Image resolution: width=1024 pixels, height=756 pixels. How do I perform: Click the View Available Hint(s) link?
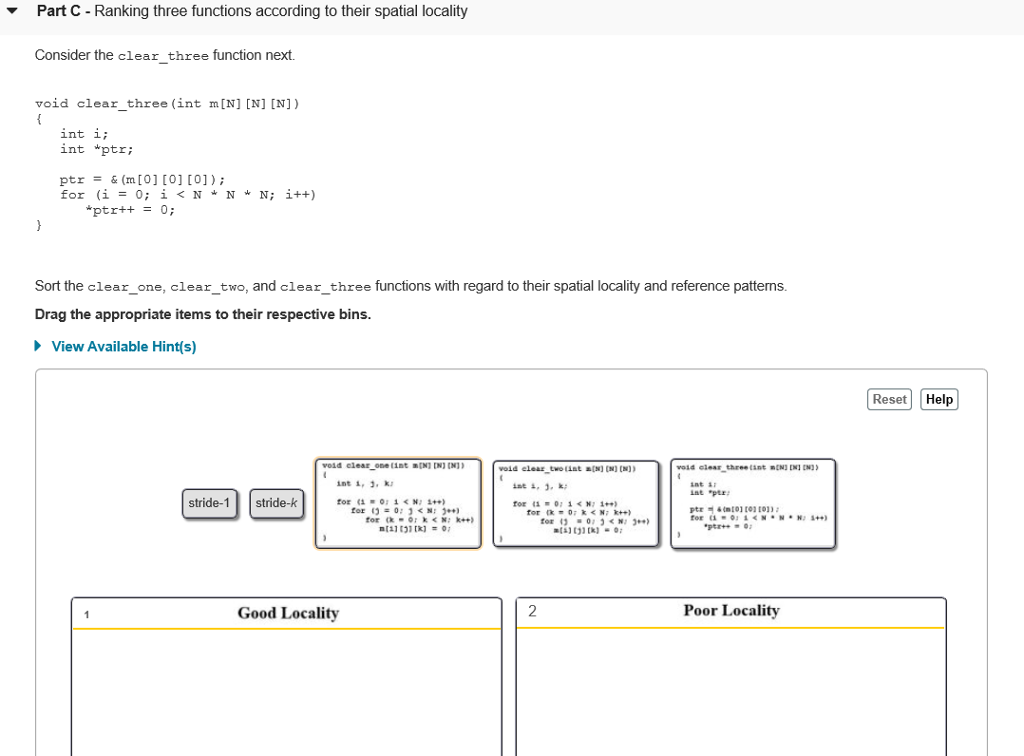(124, 346)
